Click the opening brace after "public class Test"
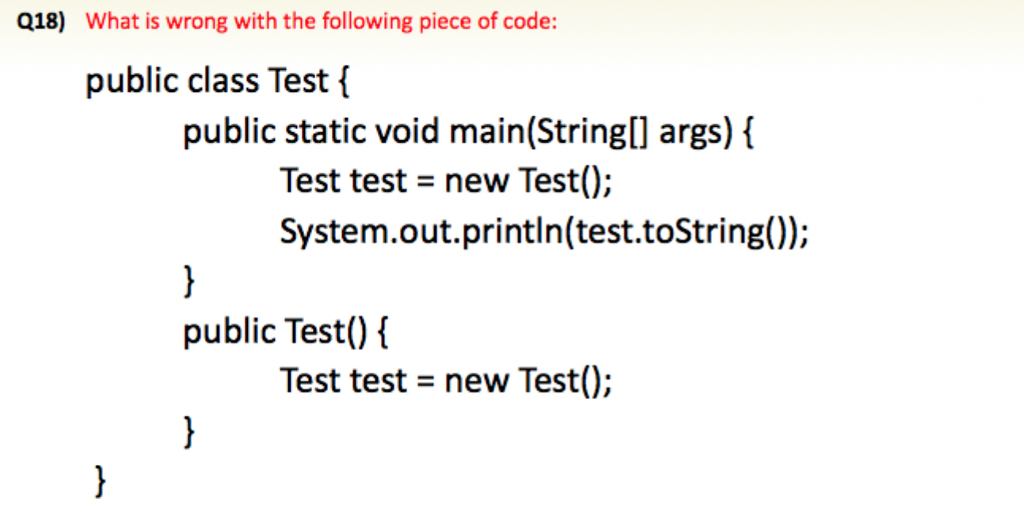The image size is (1024, 529). coord(340,81)
